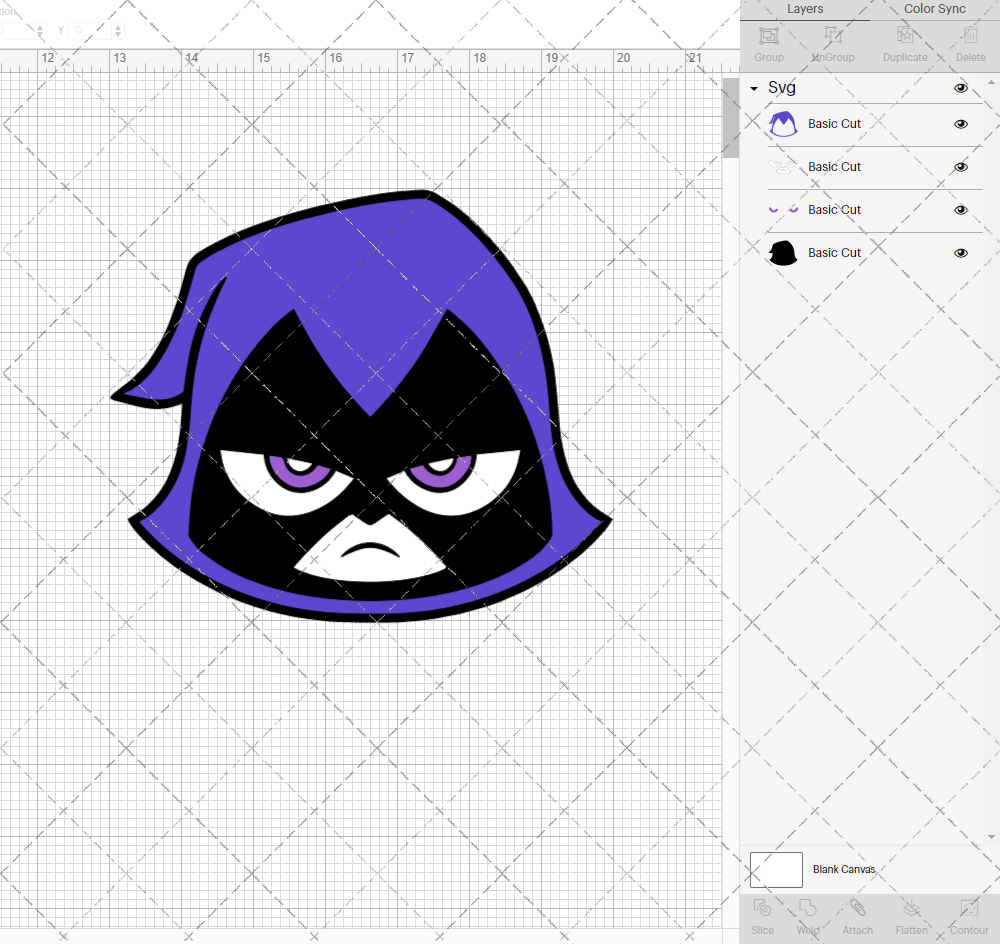Image resolution: width=1000 pixels, height=944 pixels.
Task: Click the Svg group name
Action: (782, 88)
